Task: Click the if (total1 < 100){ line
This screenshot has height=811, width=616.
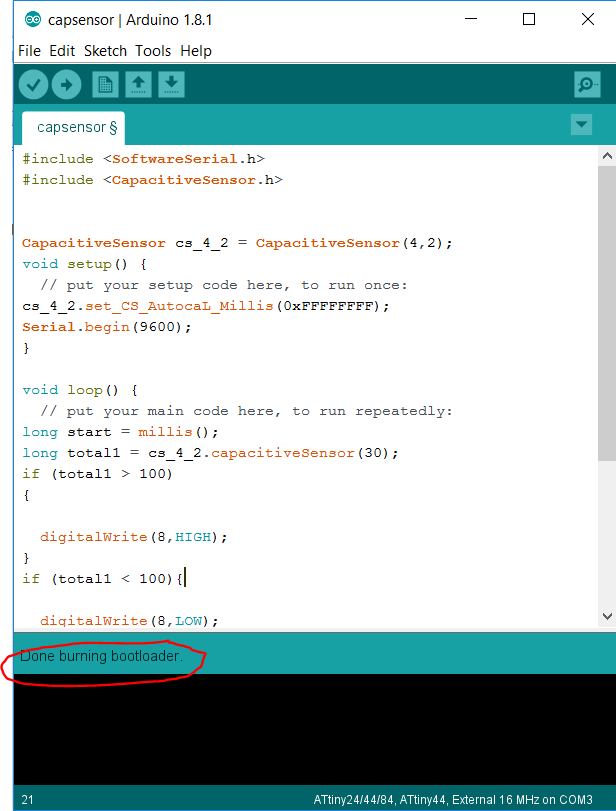Action: click(x=102, y=579)
